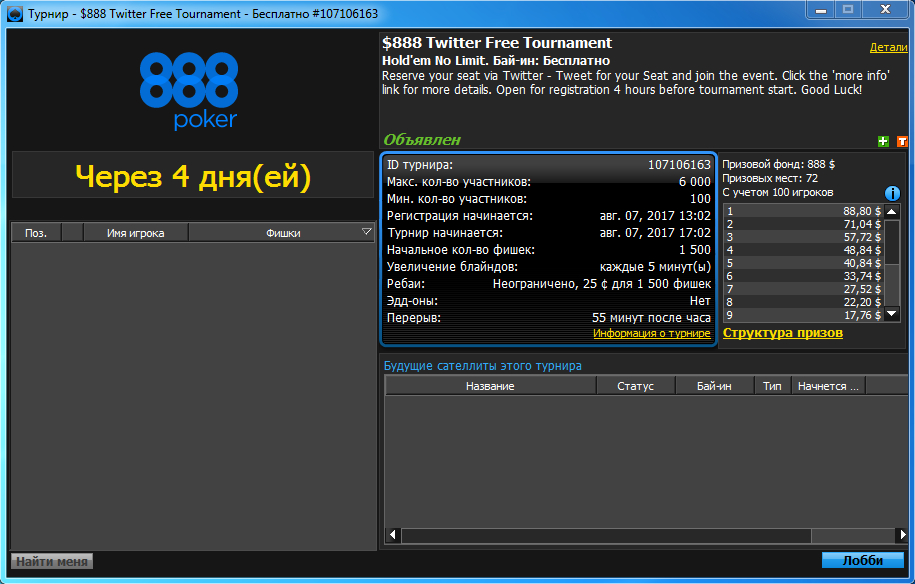
Task: Open the Информация о турнире link
Action: coord(652,333)
